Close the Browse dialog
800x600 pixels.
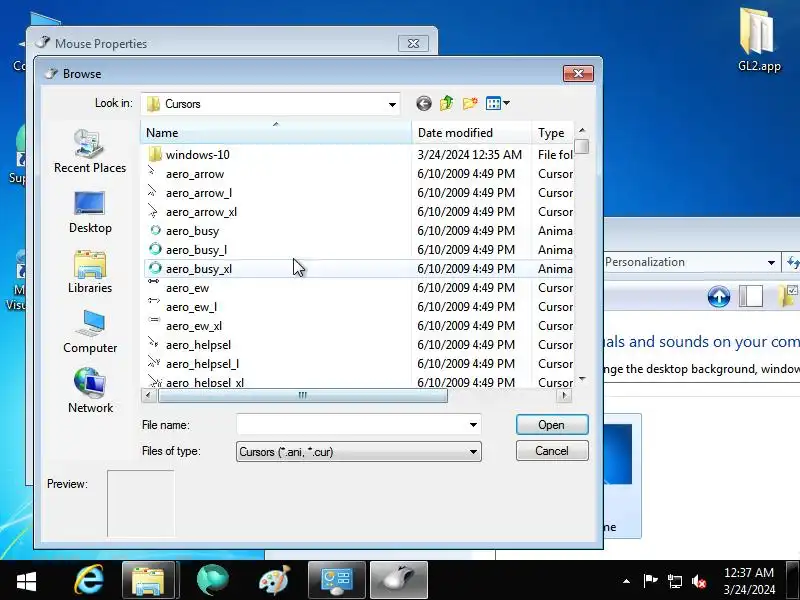tap(578, 73)
